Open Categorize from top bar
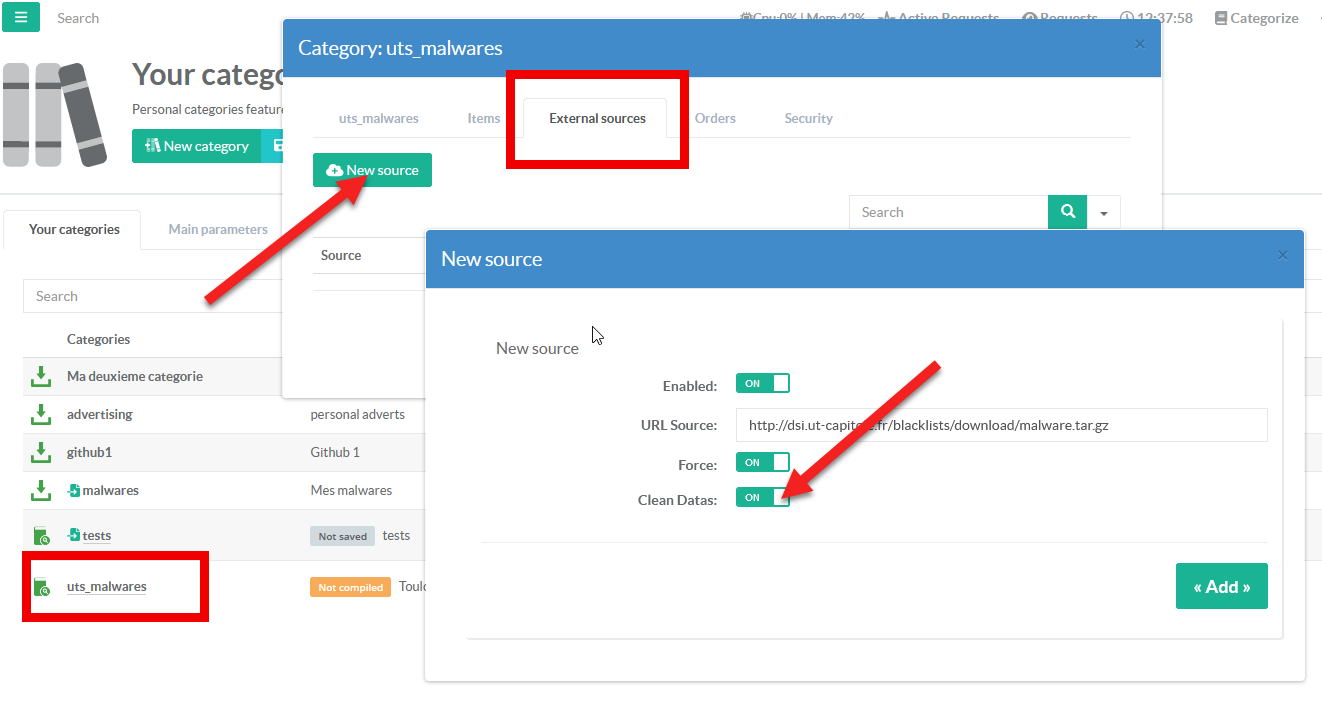Viewport: 1322px width, 706px height. [x=1256, y=18]
